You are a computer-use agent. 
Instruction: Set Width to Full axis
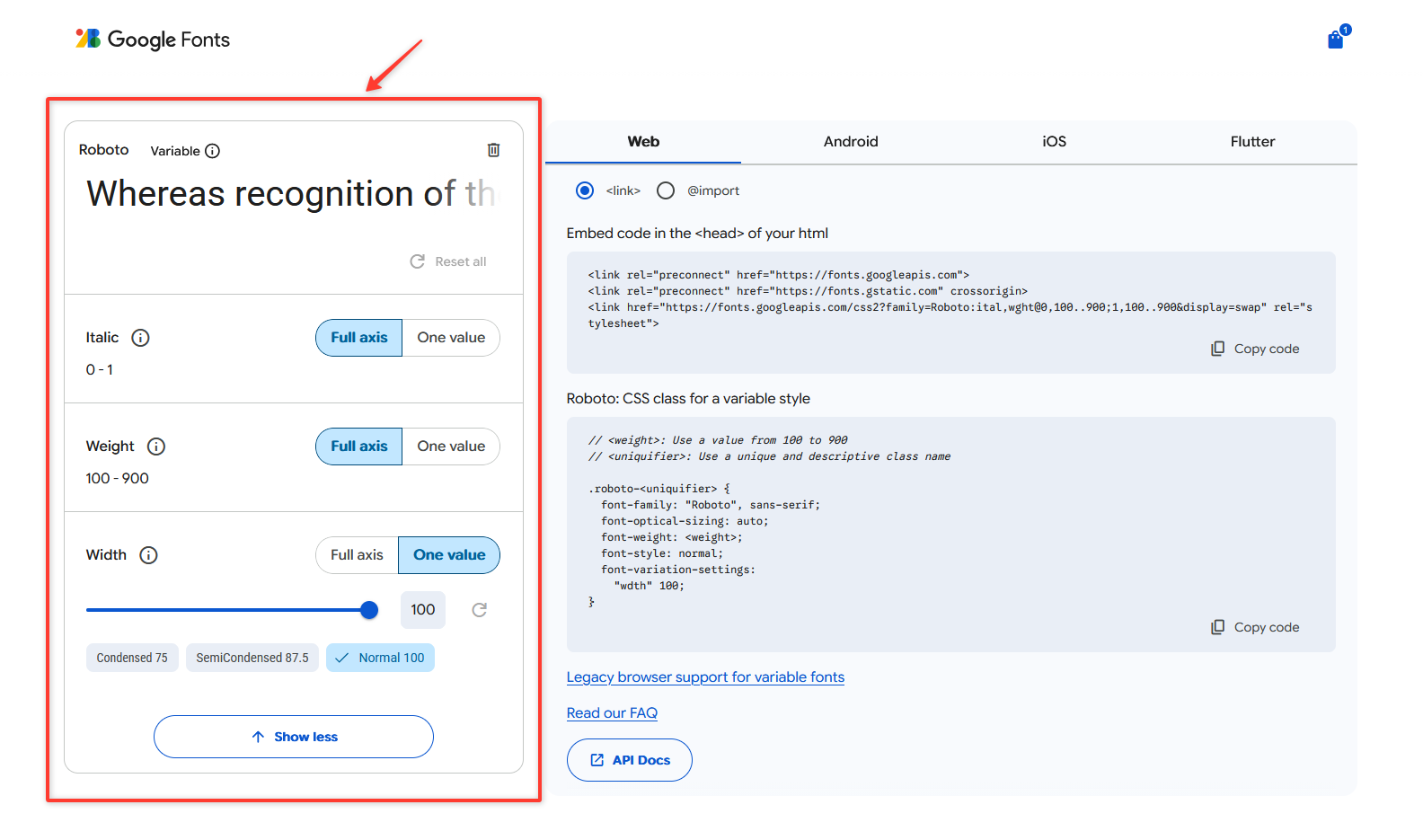click(x=357, y=555)
